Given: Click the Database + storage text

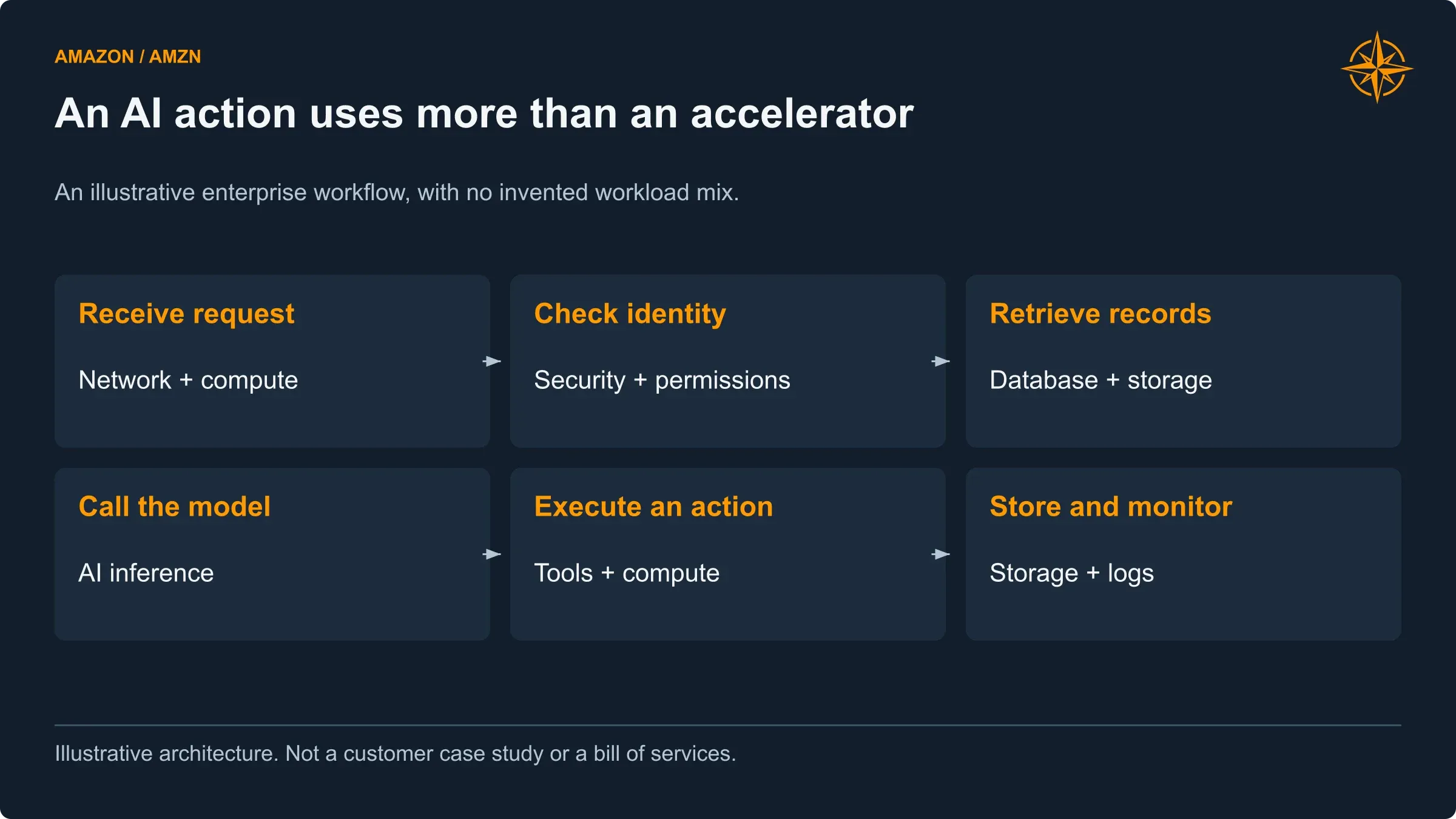Looking at the screenshot, I should coord(1100,381).
